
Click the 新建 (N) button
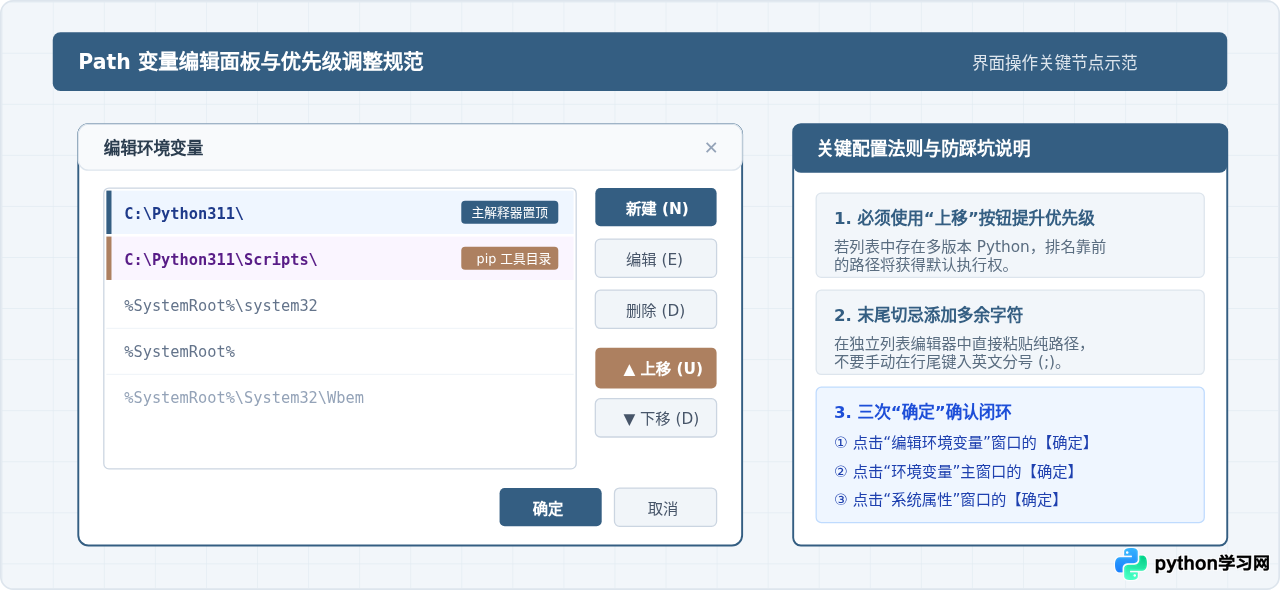point(656,207)
